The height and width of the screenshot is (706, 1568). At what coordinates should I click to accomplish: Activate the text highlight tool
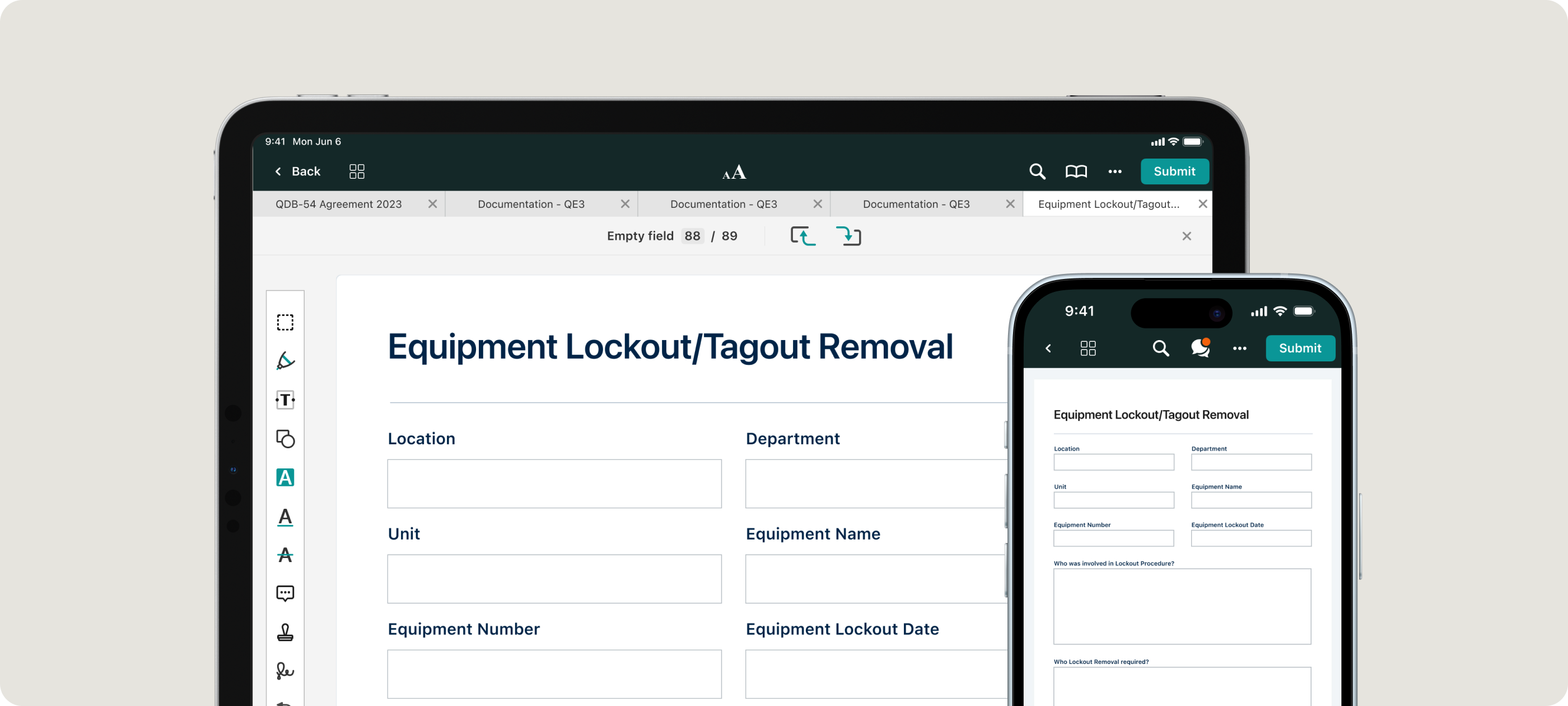coord(285,477)
